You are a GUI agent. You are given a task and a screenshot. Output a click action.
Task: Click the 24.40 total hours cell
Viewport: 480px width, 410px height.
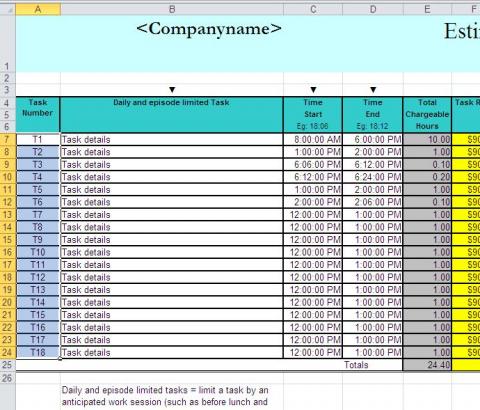[427, 365]
